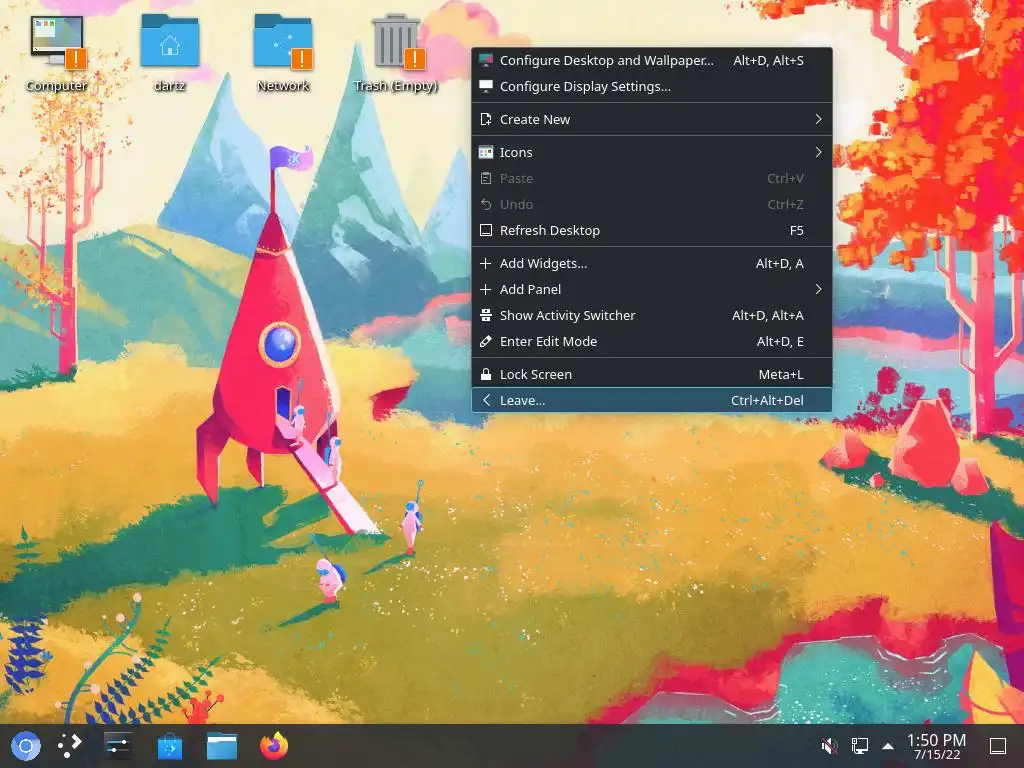Click the pencil icon beside Enter Edit Mode
The height and width of the screenshot is (768, 1024).
pos(486,342)
